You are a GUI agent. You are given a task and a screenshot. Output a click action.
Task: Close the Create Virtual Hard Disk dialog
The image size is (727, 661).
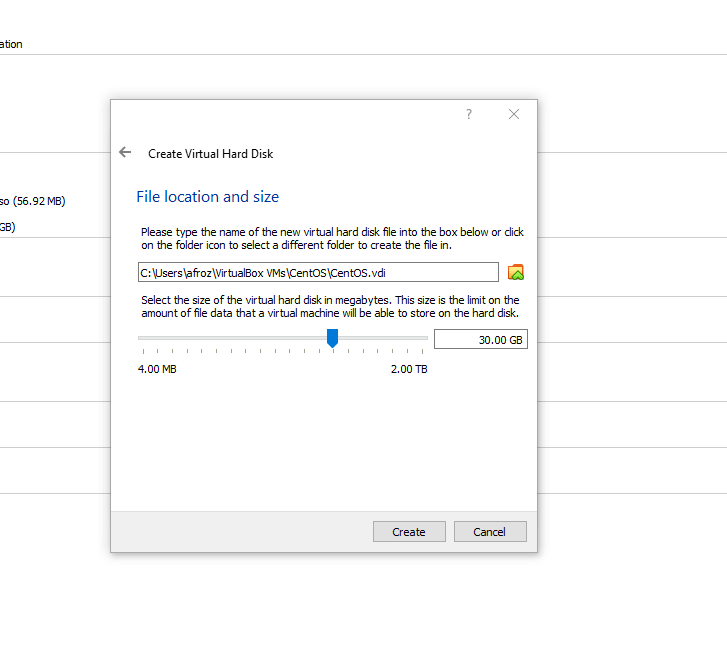pyautogui.click(x=514, y=114)
